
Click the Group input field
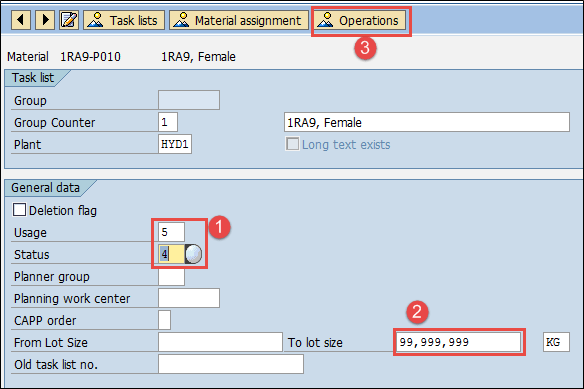pyautogui.click(x=189, y=100)
